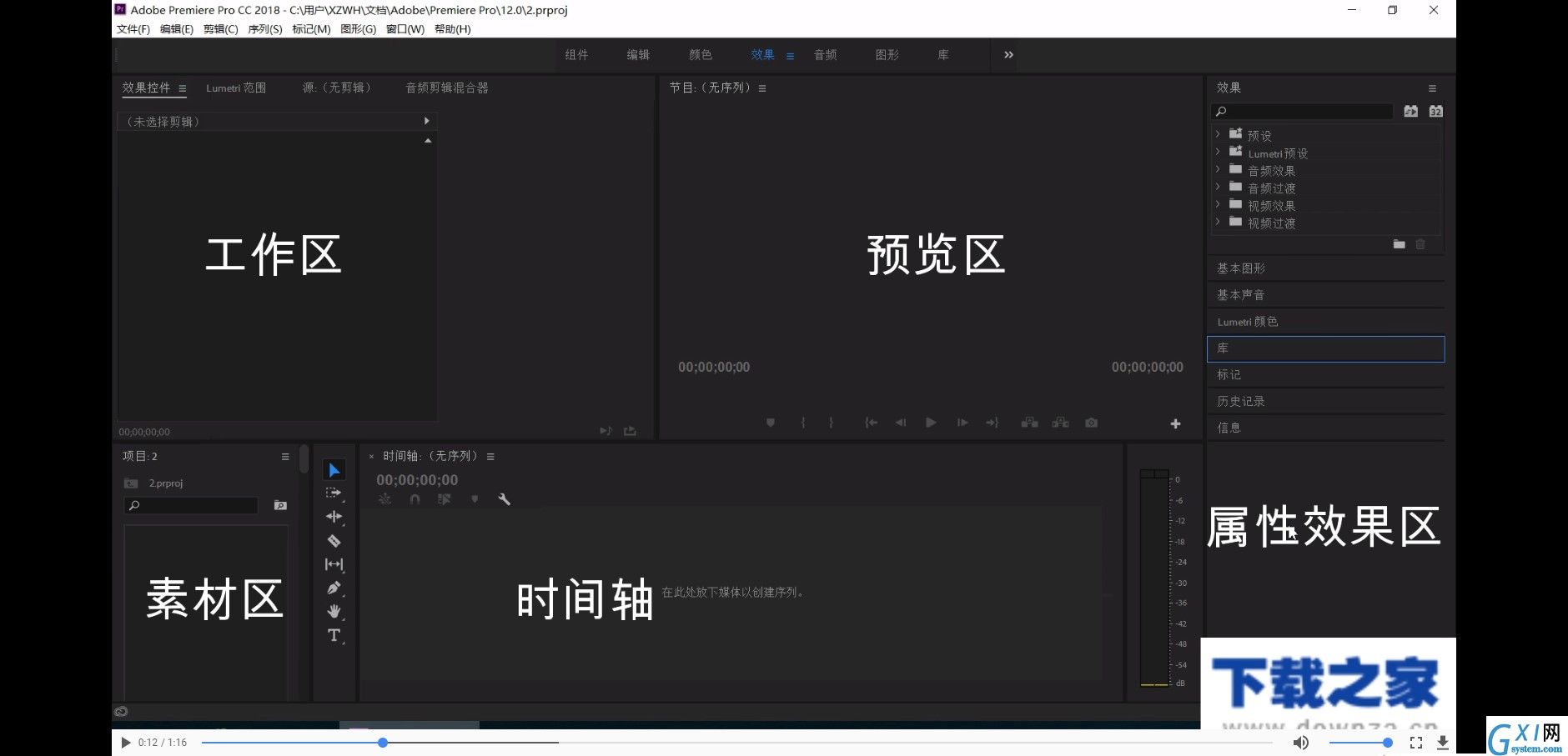Image resolution: width=1568 pixels, height=756 pixels.
Task: Pick the Type (T) tool
Action: point(334,635)
